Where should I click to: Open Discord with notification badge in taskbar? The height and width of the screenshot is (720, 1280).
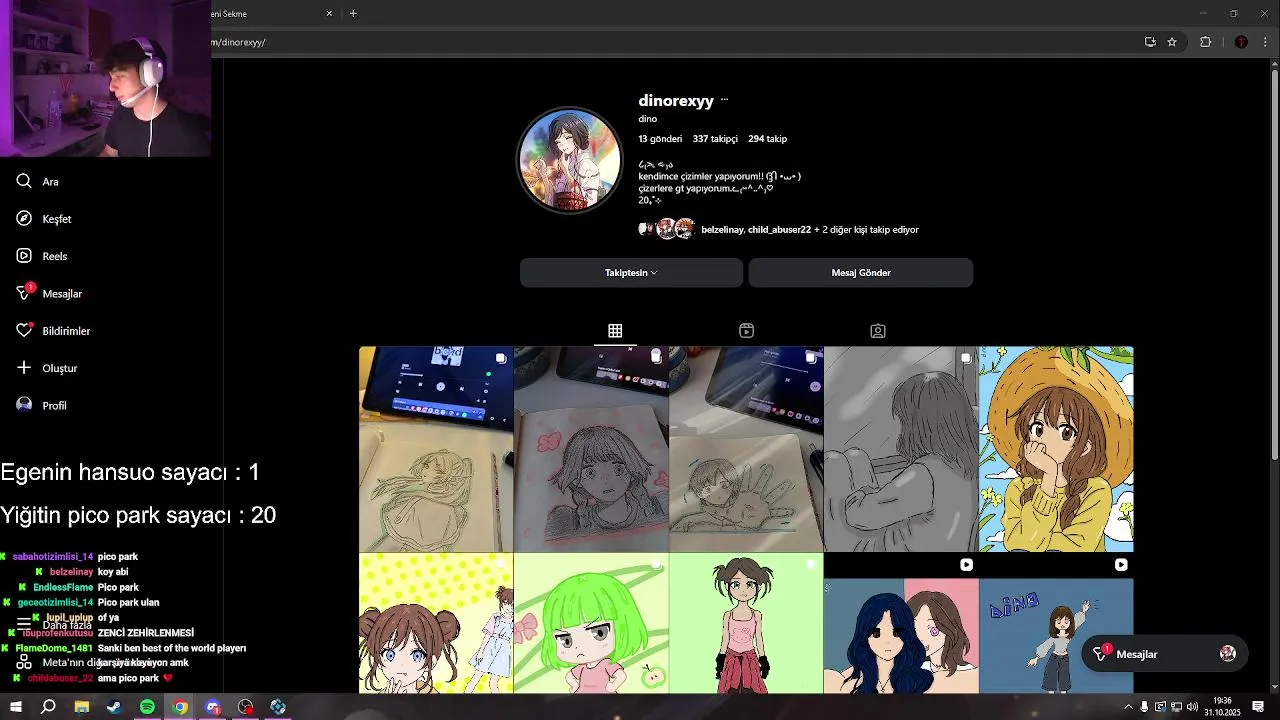(x=213, y=707)
